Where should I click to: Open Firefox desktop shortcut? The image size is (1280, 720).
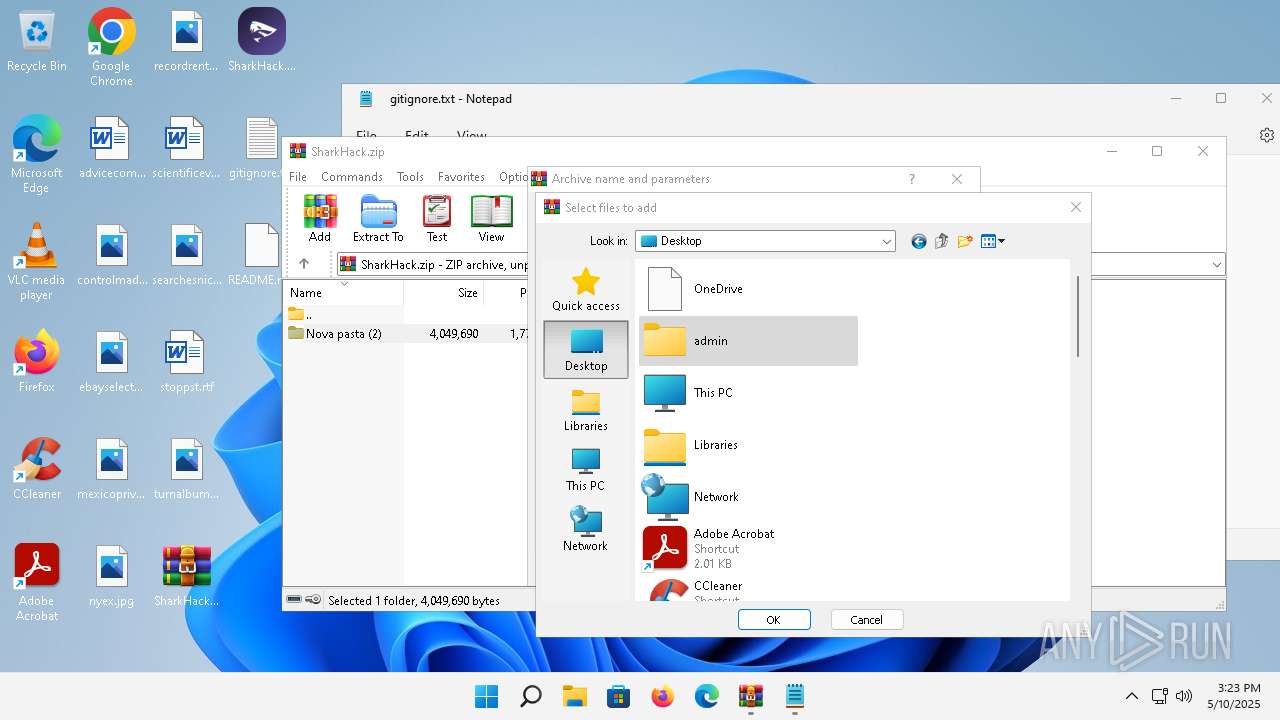[37, 361]
